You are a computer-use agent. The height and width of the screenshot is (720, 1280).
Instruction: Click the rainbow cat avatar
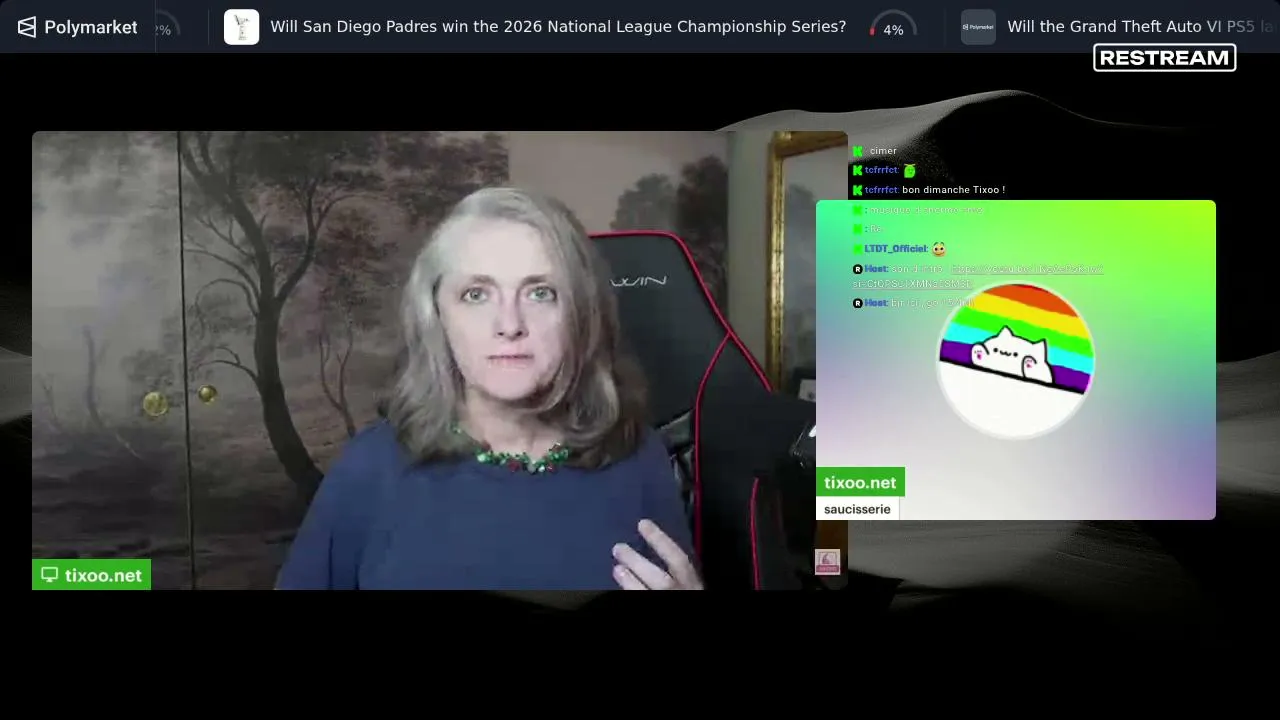click(1015, 360)
